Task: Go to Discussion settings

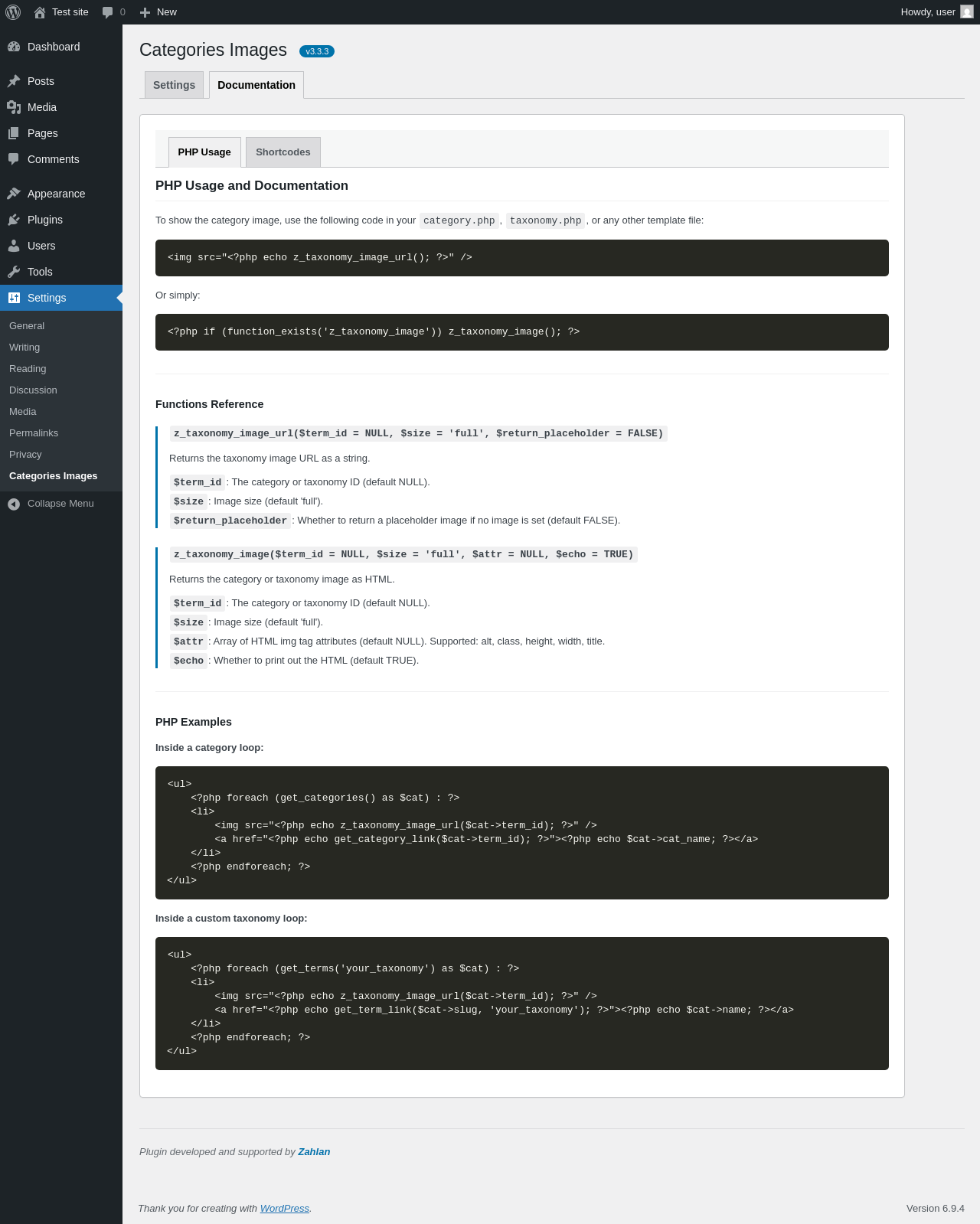Action: pyautogui.click(x=33, y=390)
